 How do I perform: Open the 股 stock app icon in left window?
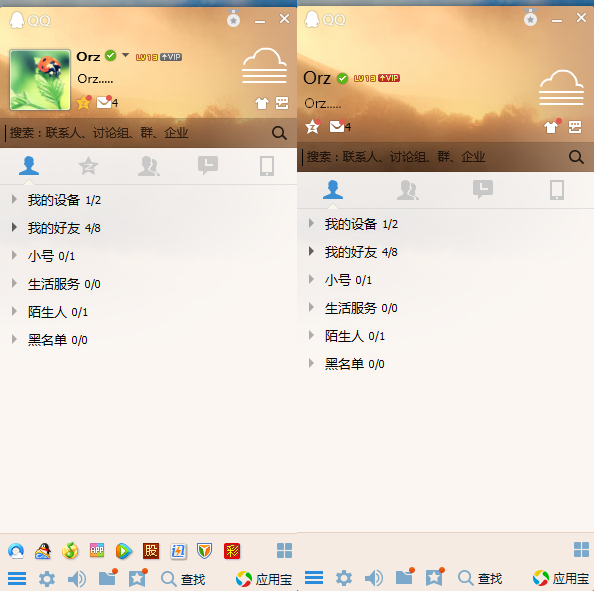pos(151,551)
